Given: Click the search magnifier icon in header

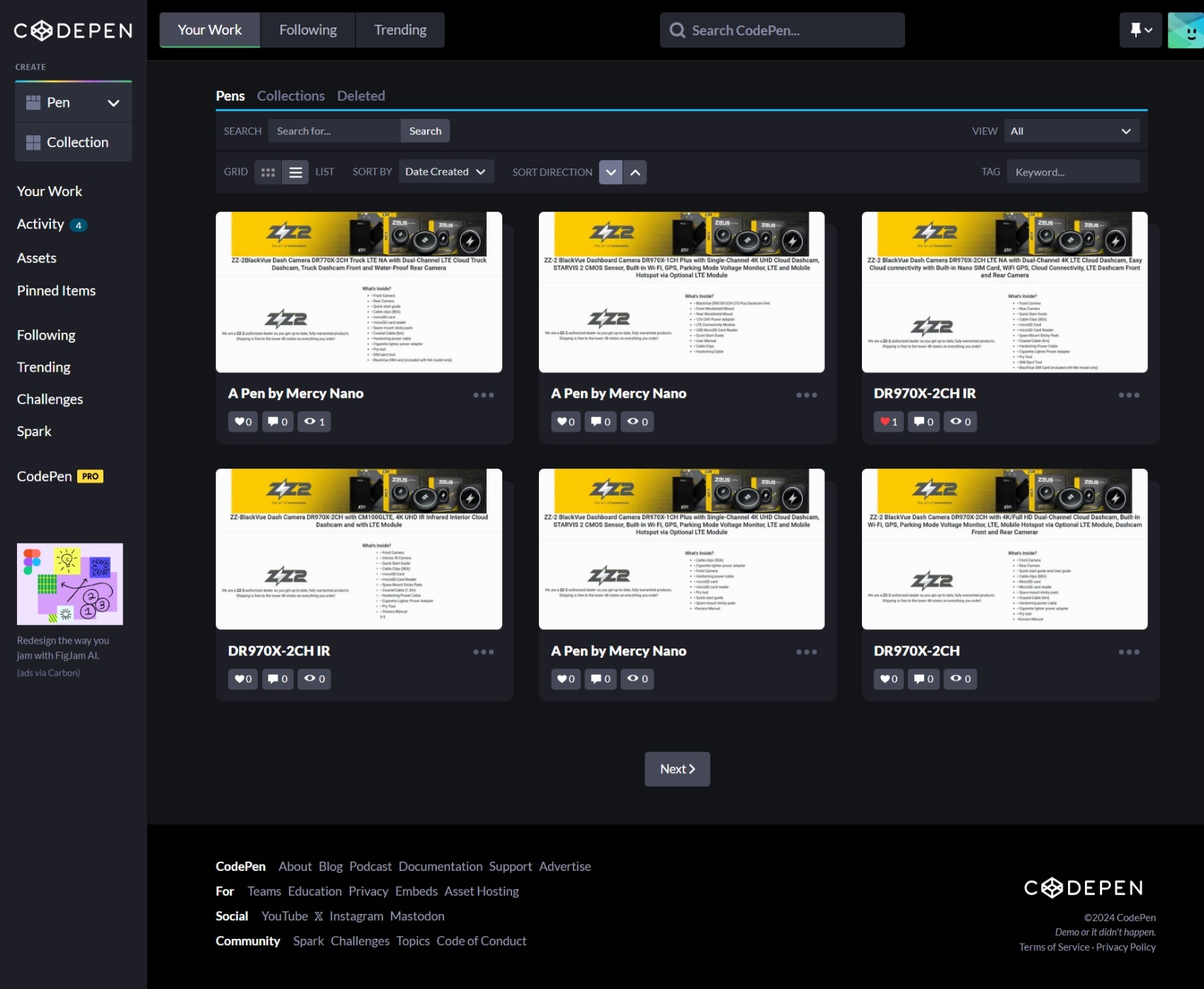Looking at the screenshot, I should point(677,30).
